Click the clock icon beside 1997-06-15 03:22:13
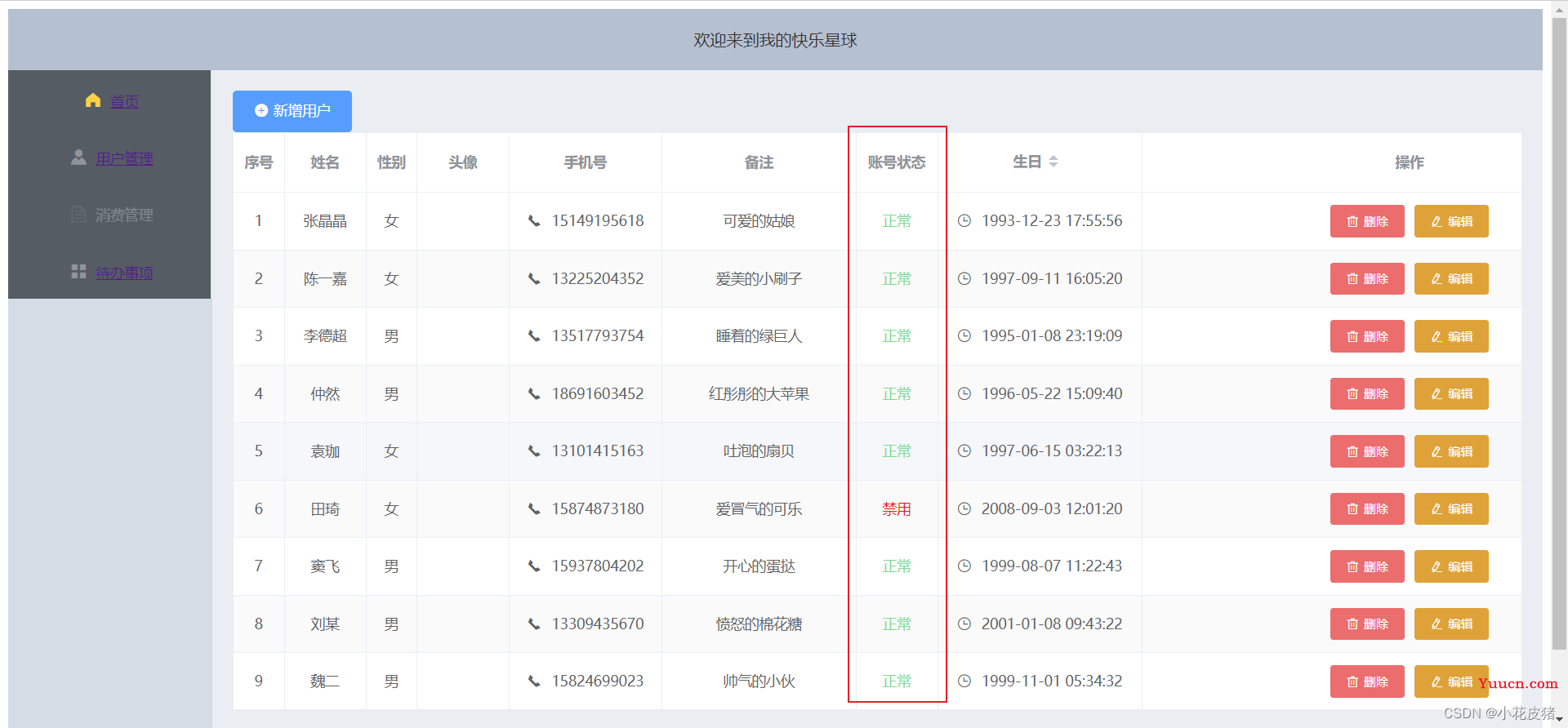The image size is (1568, 728). click(x=964, y=451)
